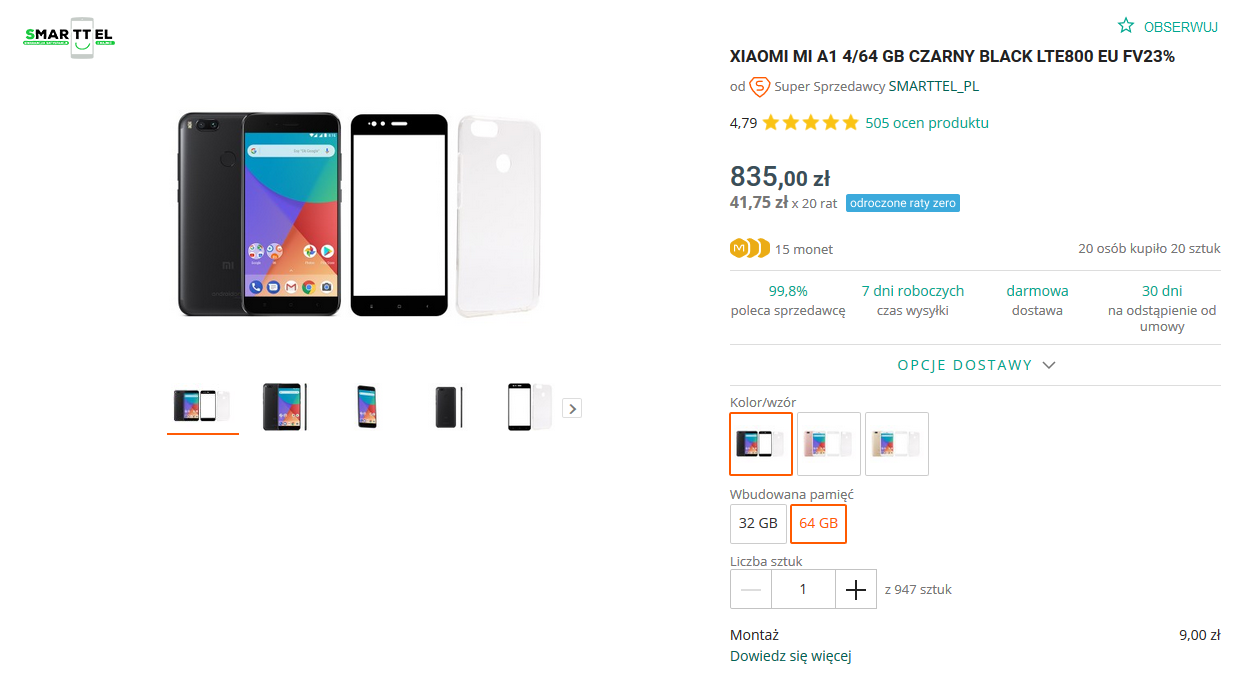The height and width of the screenshot is (676, 1239).
Task: View thumbnail of phone back side
Action: point(447,407)
